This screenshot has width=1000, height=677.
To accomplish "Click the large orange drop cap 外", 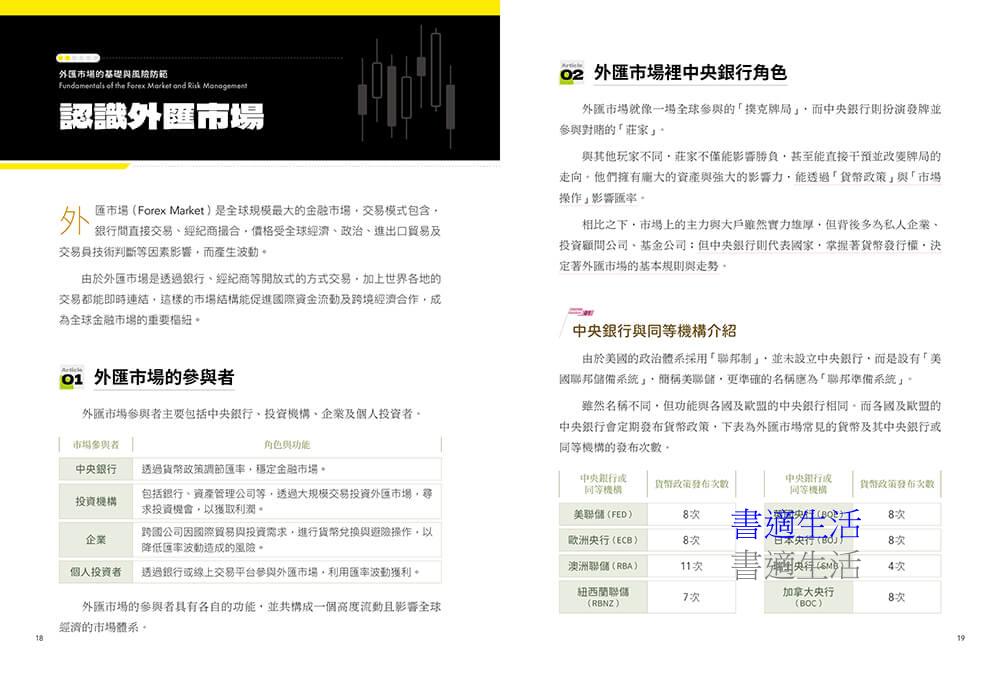I will coord(74,221).
